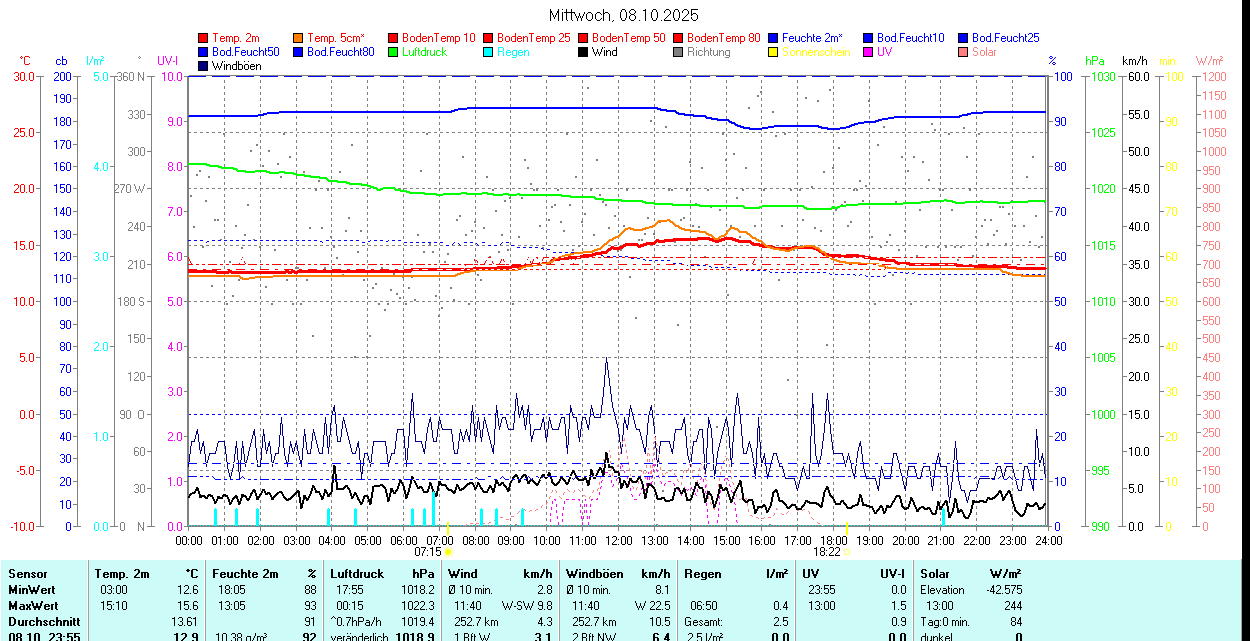This screenshot has height=641, width=1250.
Task: Click the UV-I axis unit label
Action: (x=168, y=61)
